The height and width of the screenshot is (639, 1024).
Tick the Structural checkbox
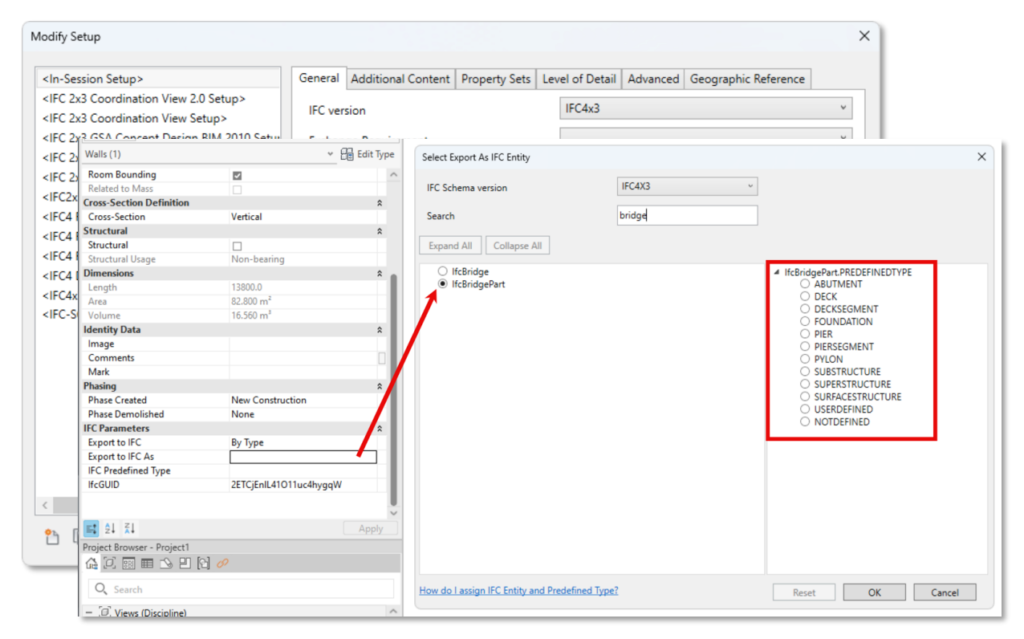click(237, 245)
